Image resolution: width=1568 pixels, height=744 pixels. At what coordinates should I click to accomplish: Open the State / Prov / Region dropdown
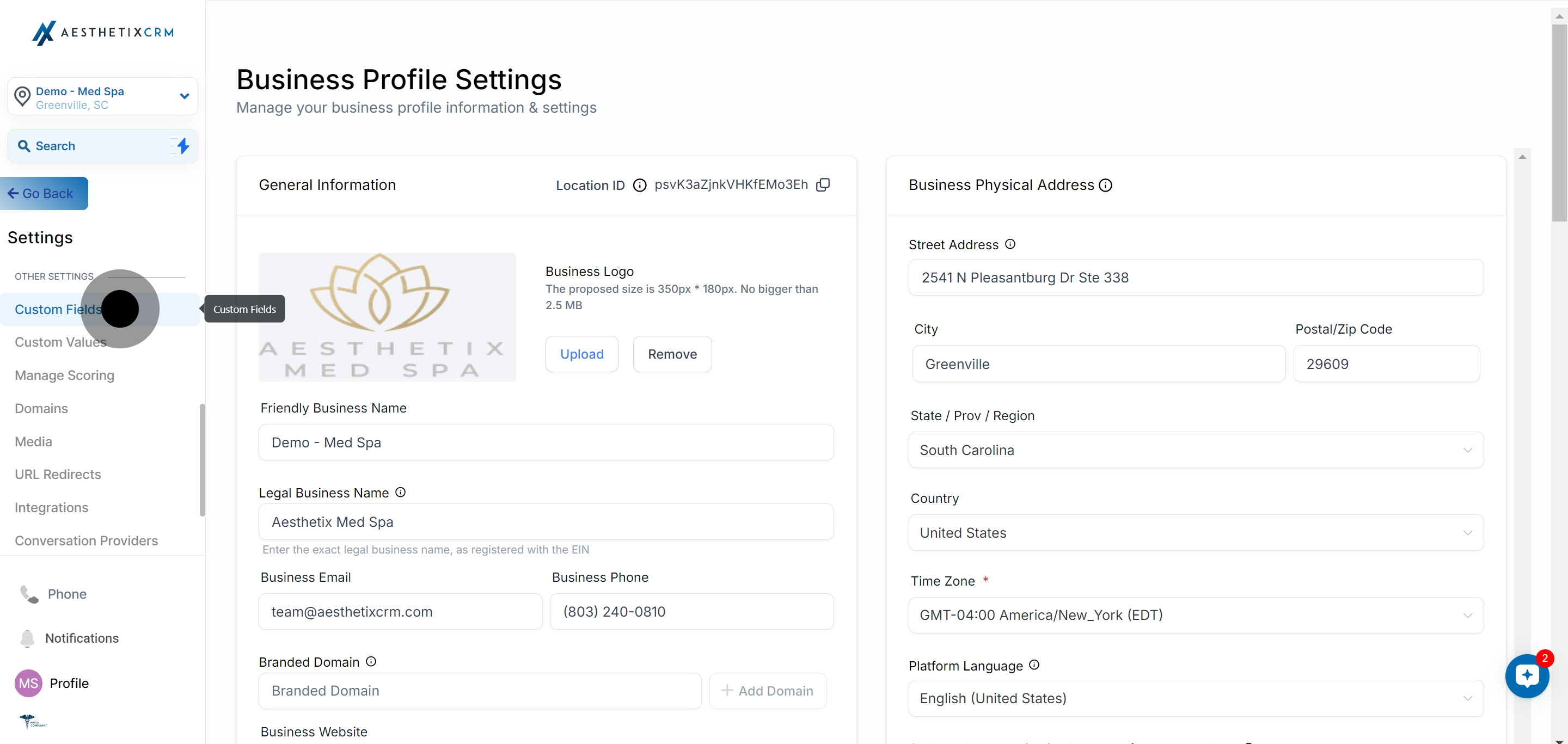(x=1196, y=450)
